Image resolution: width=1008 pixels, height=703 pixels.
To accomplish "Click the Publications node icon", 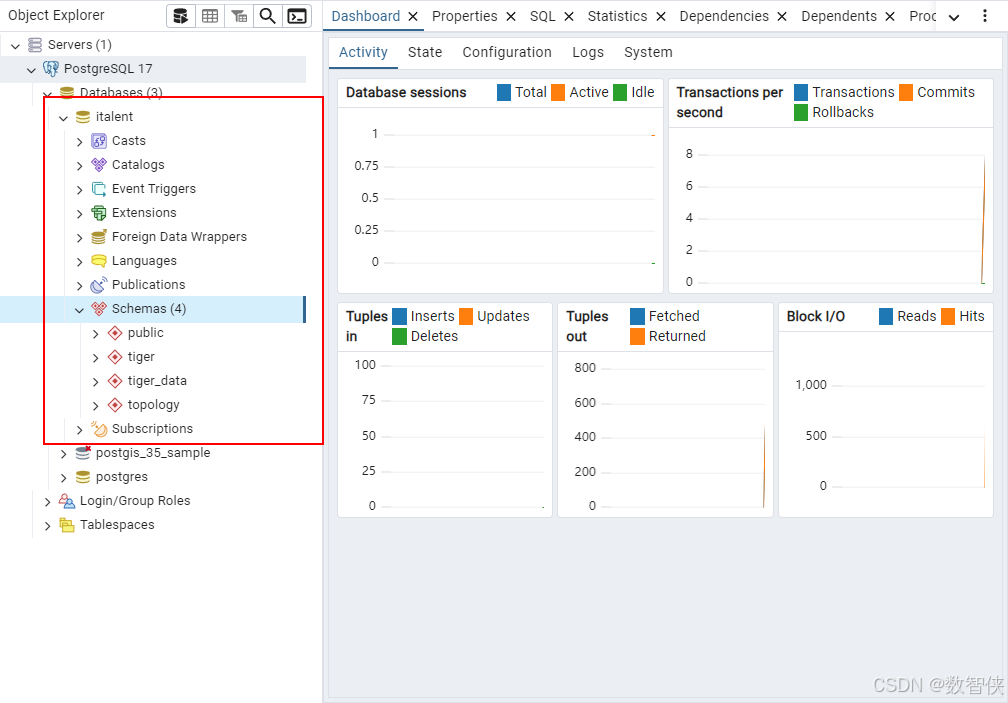I will [x=99, y=285].
